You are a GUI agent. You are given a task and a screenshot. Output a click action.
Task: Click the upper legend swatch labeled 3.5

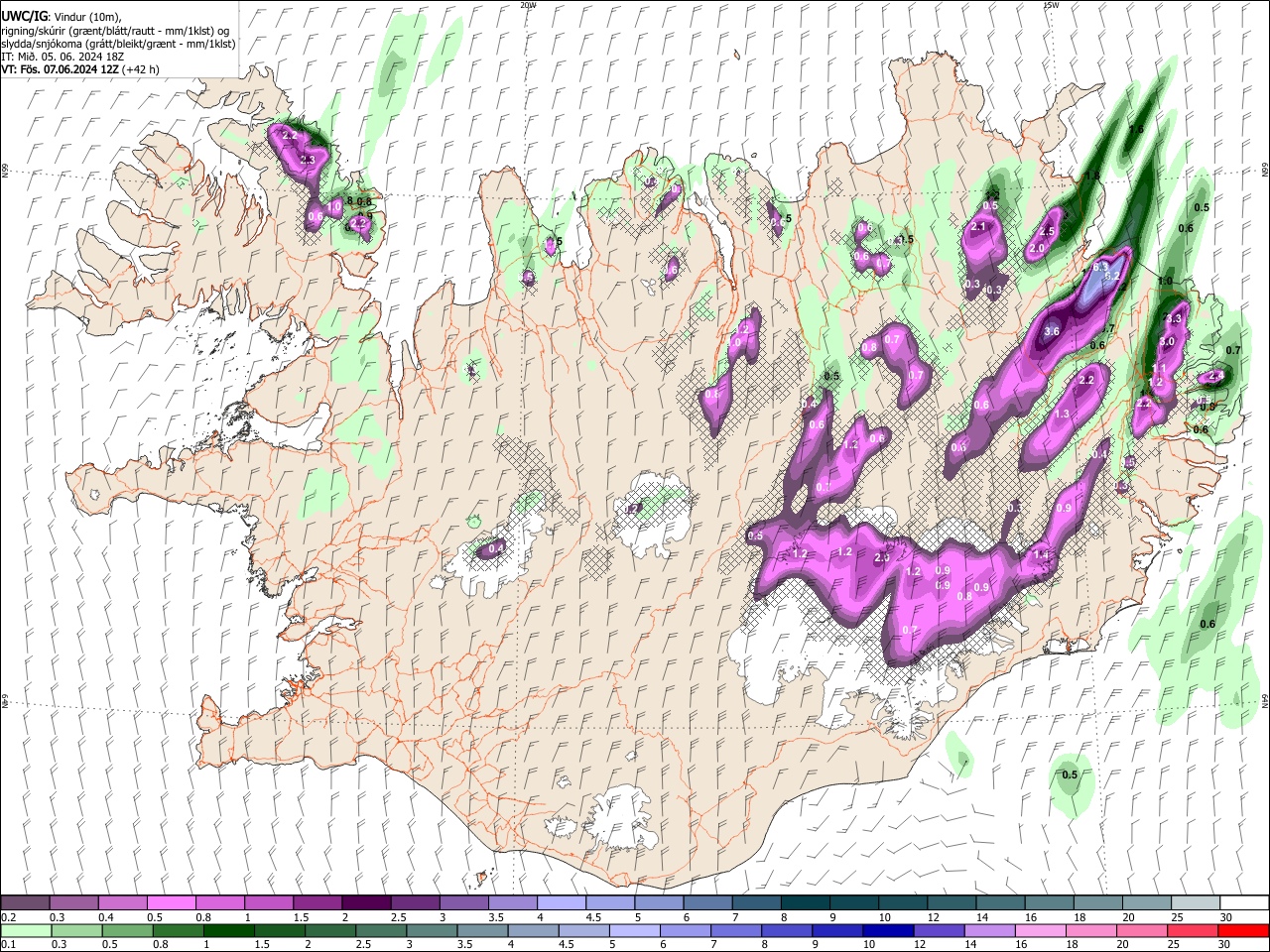[x=513, y=902]
